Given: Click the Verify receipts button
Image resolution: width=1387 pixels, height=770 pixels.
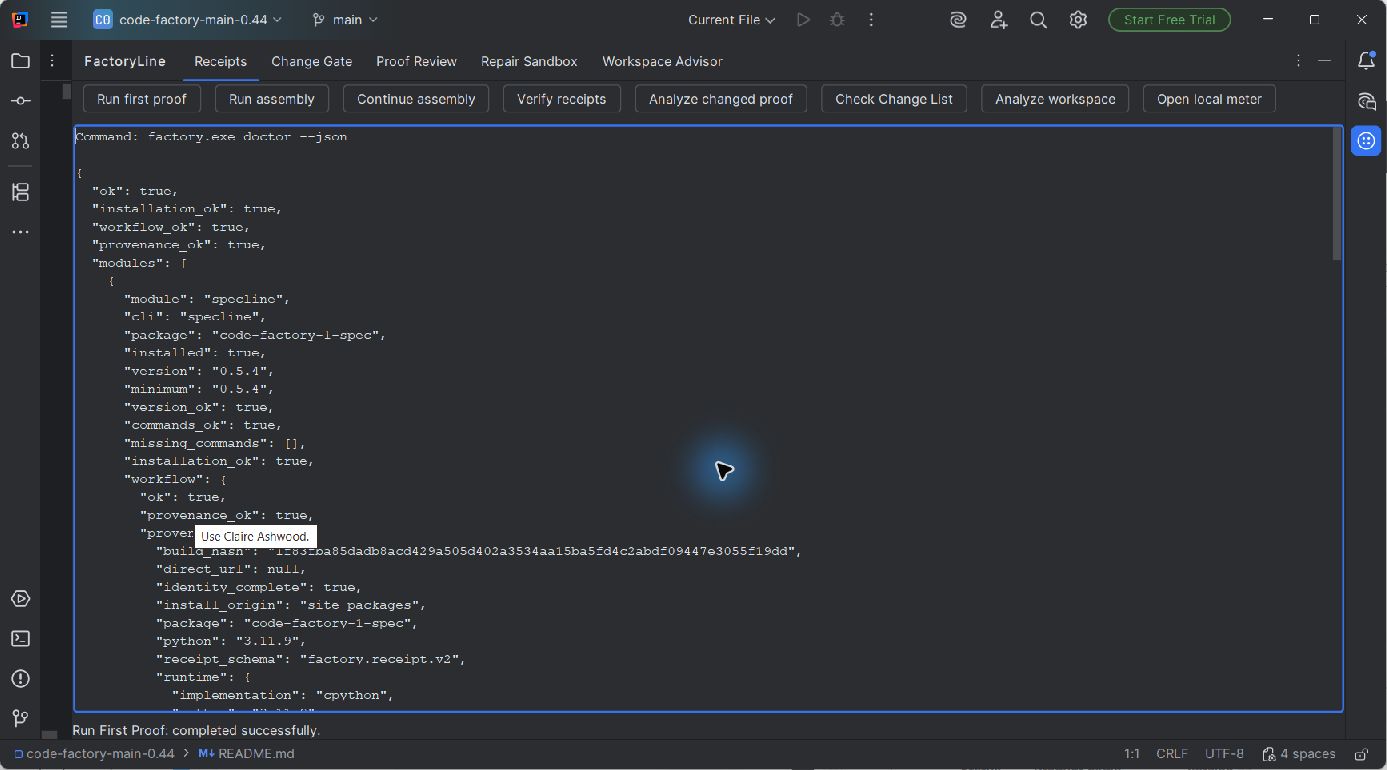Looking at the screenshot, I should click(x=562, y=99).
